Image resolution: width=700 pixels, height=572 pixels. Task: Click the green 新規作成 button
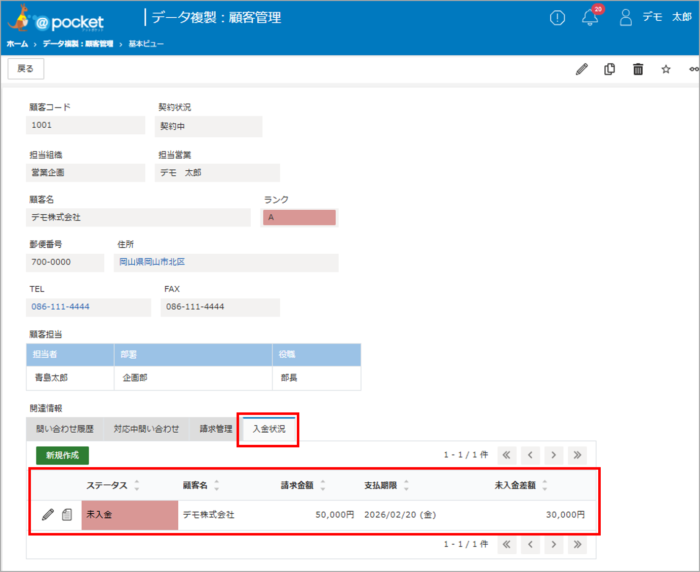(x=62, y=455)
